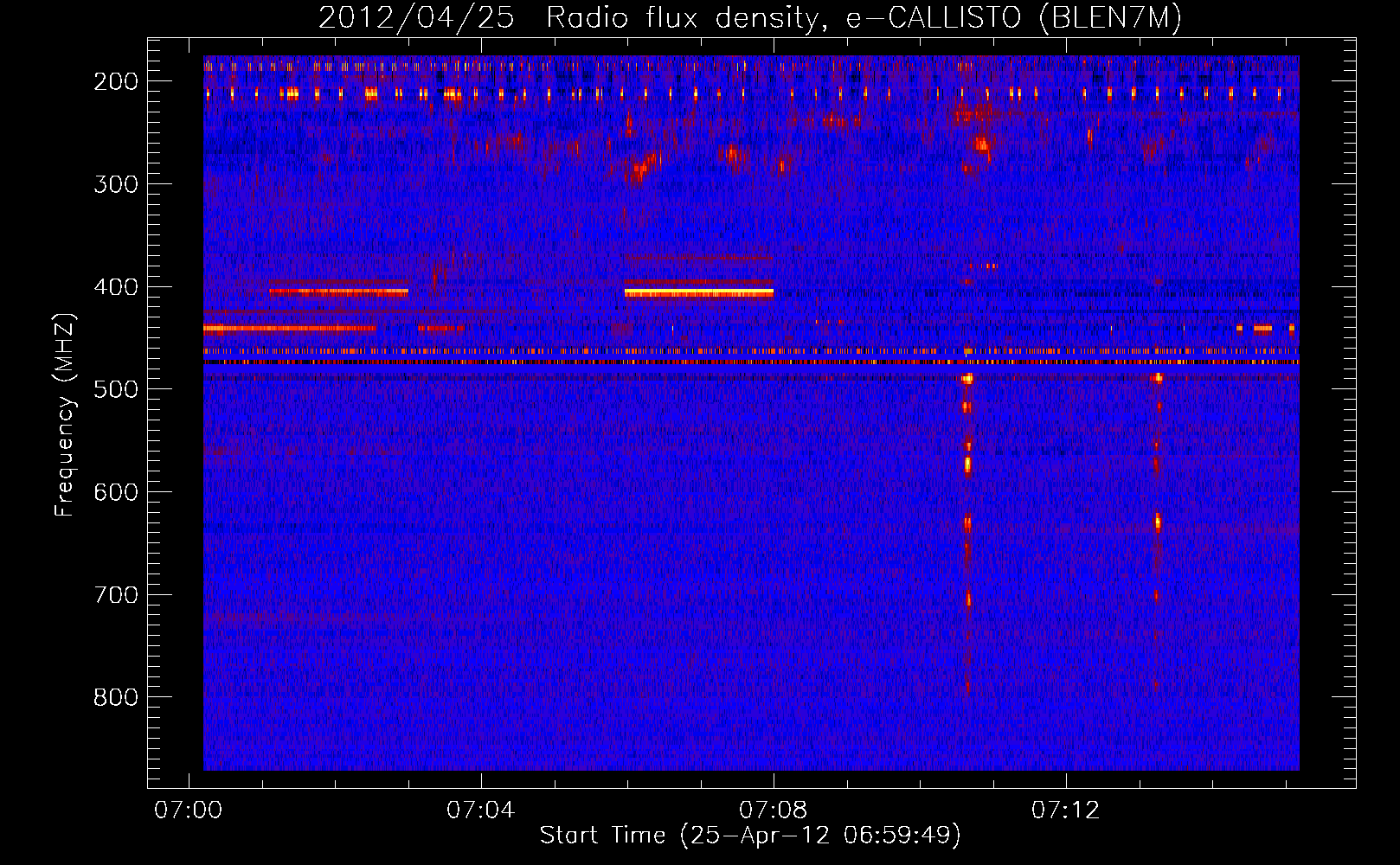Click the '800' frequency tick label
The width and height of the screenshot is (1400, 865).
click(x=116, y=697)
